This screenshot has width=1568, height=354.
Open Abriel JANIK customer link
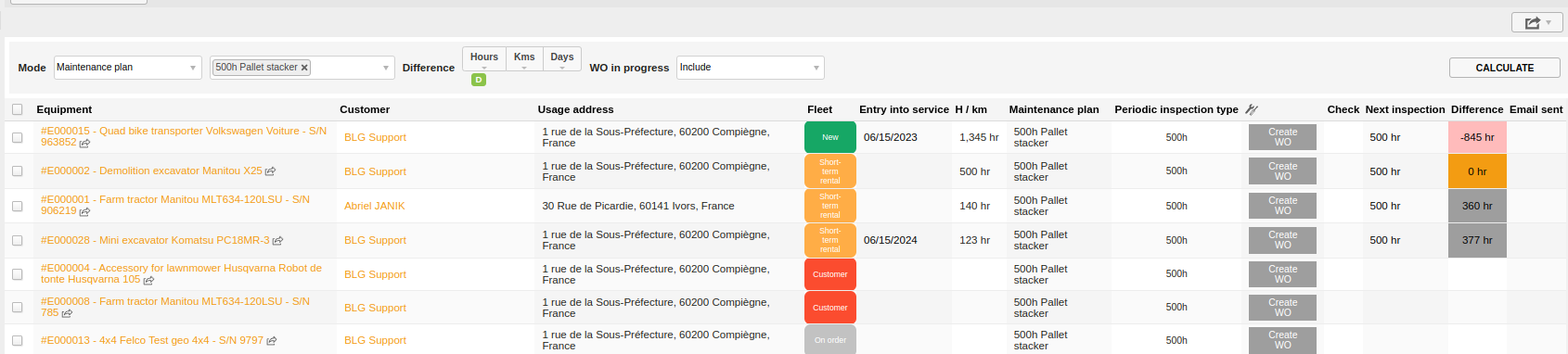pyautogui.click(x=375, y=206)
